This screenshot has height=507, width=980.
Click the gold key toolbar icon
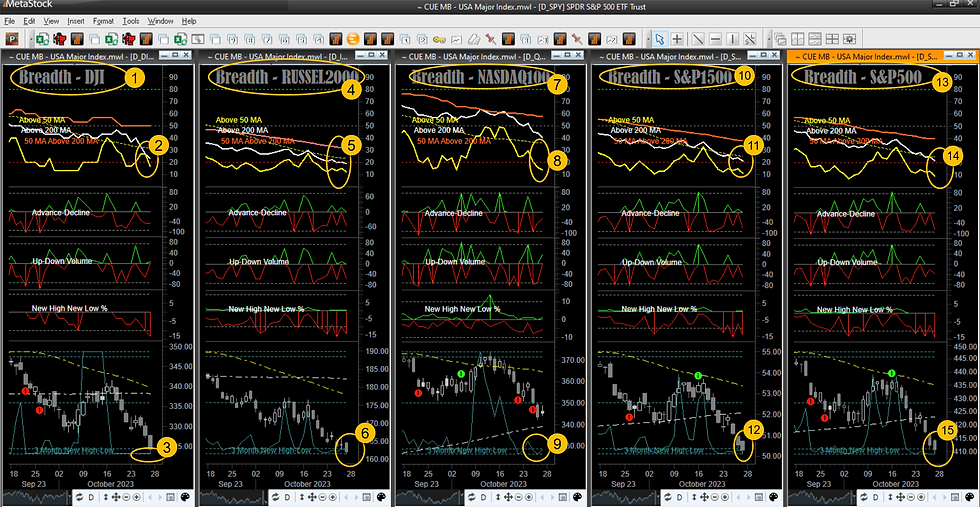click(x=439, y=39)
